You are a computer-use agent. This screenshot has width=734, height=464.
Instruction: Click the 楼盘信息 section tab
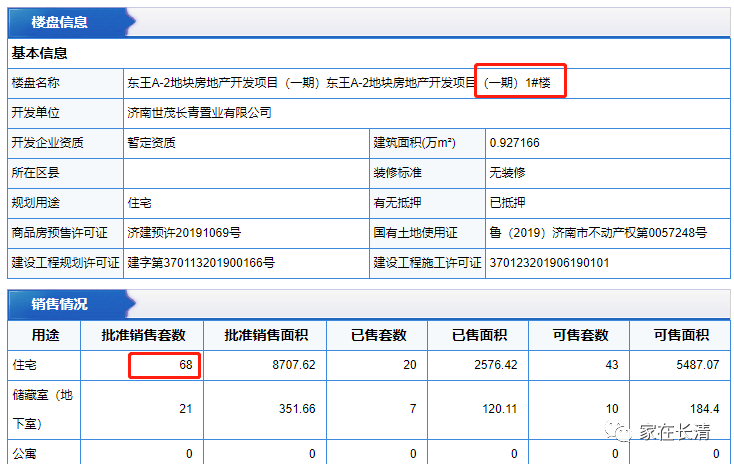tap(58, 21)
